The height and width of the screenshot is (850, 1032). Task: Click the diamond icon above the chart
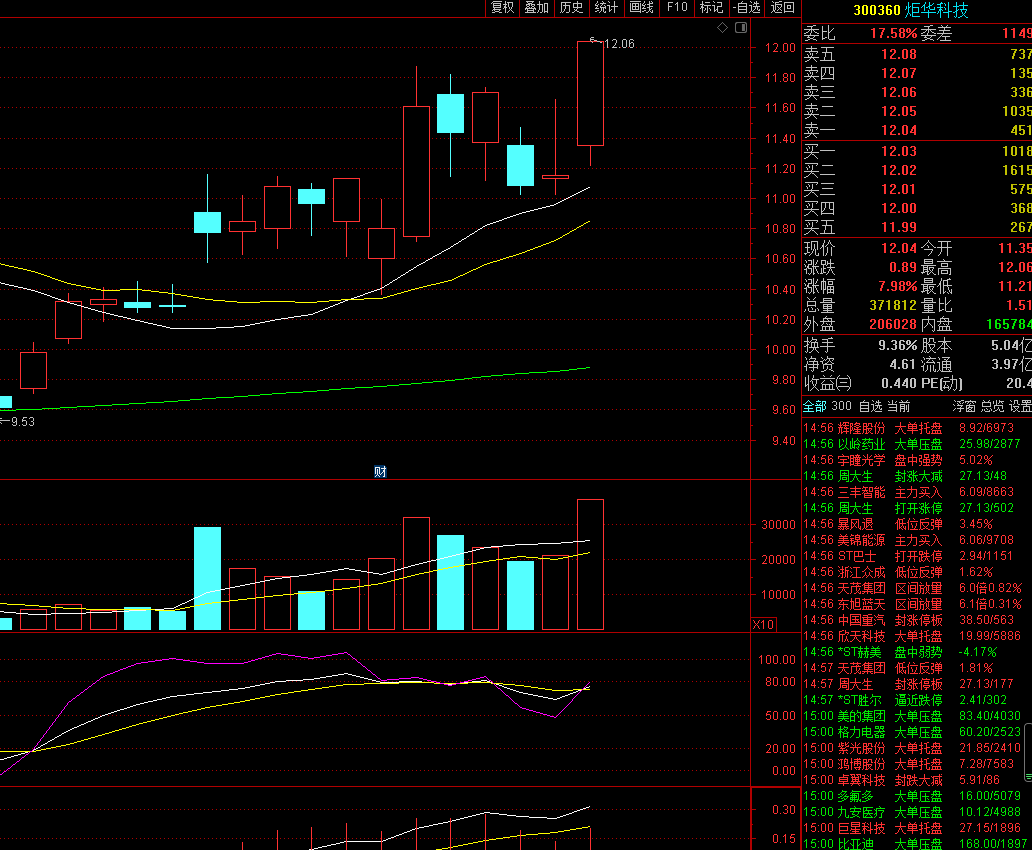point(723,28)
